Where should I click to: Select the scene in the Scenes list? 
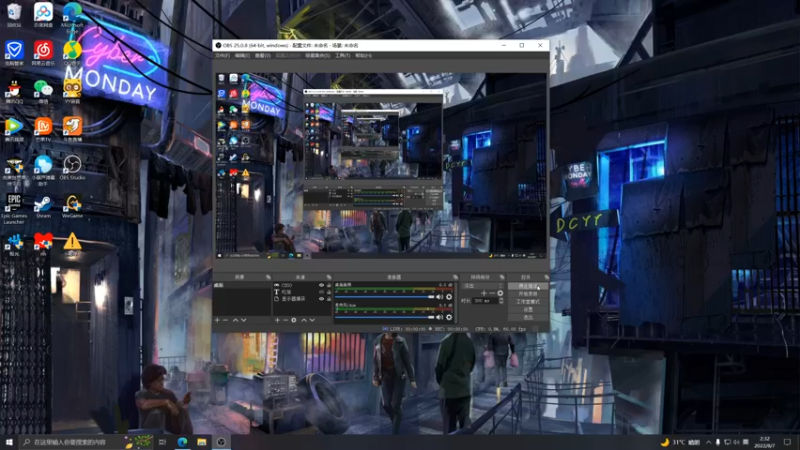[242, 285]
